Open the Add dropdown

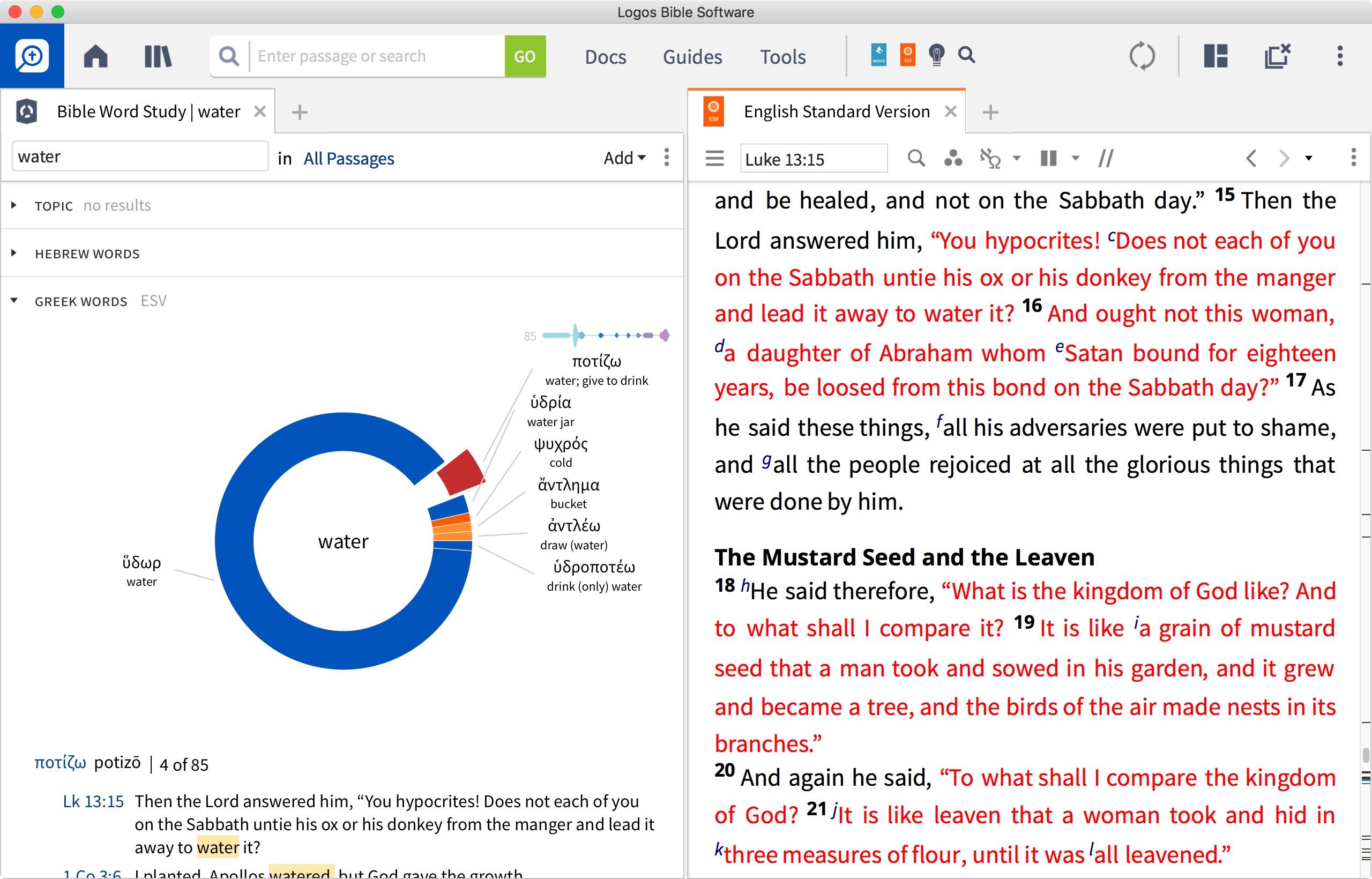624,158
